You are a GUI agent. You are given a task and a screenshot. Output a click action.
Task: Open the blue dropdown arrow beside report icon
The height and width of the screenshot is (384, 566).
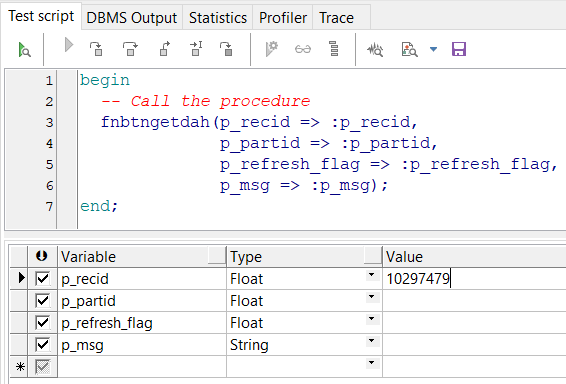[434, 49]
